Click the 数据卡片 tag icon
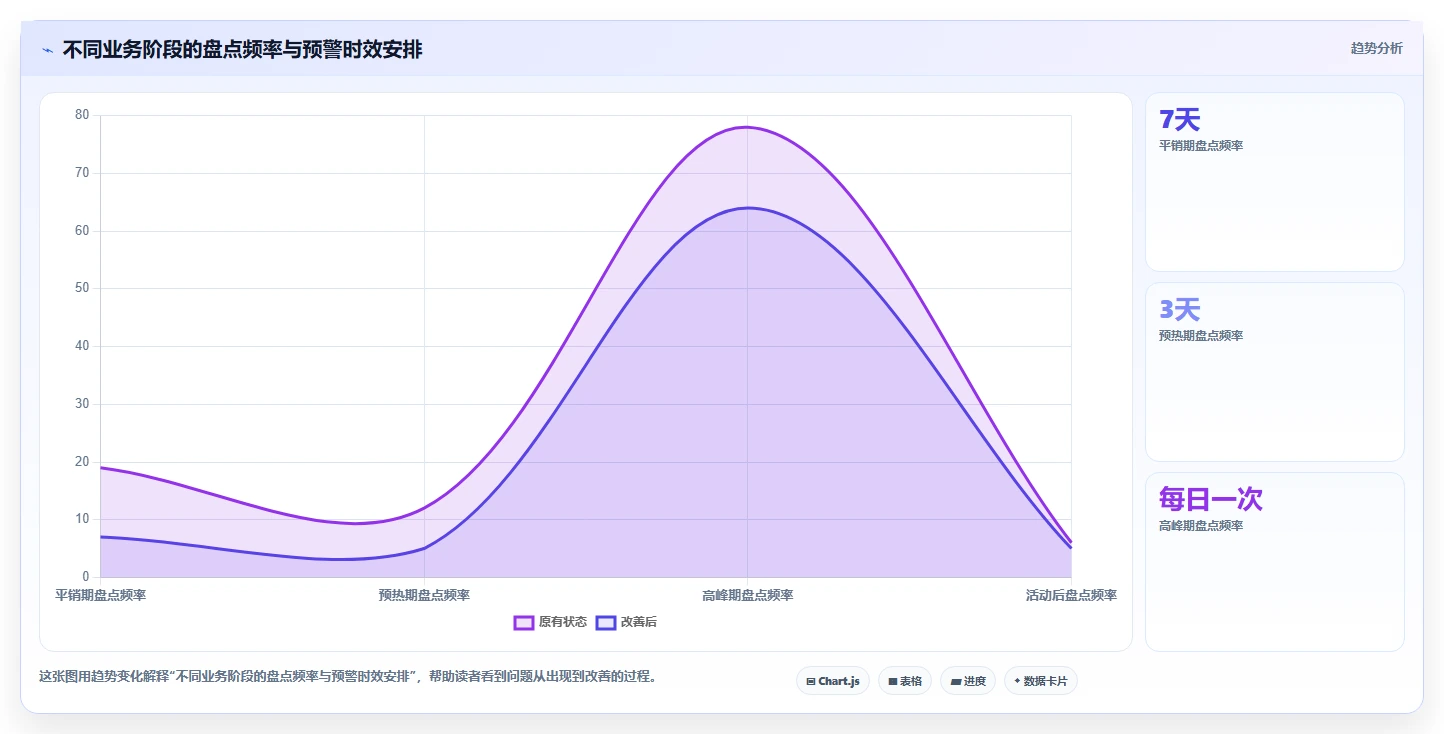 (x=1017, y=681)
